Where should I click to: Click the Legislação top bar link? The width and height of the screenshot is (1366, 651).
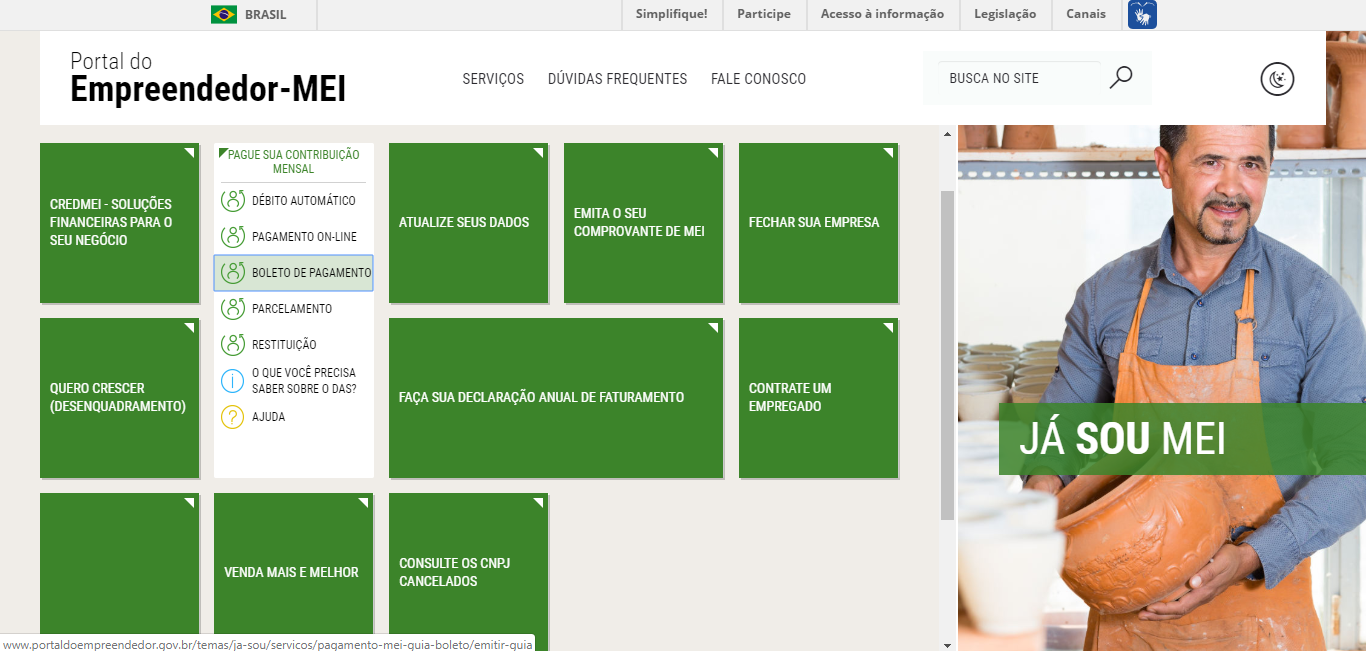coord(1003,14)
